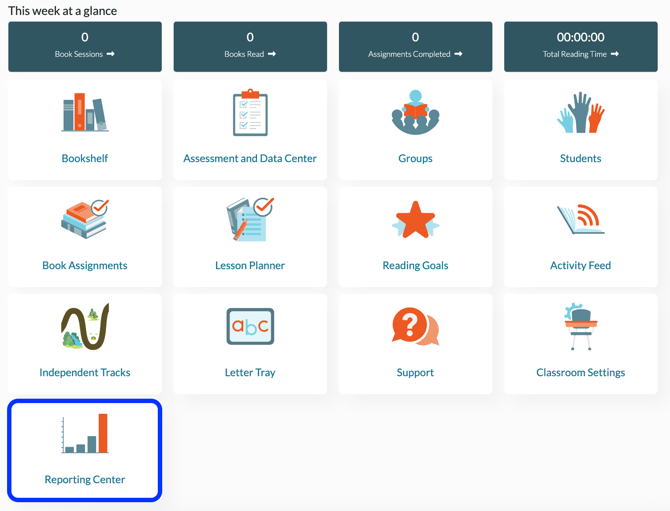670x511 pixels.
Task: Click the Assignments Completed stat tile
Action: click(415, 47)
